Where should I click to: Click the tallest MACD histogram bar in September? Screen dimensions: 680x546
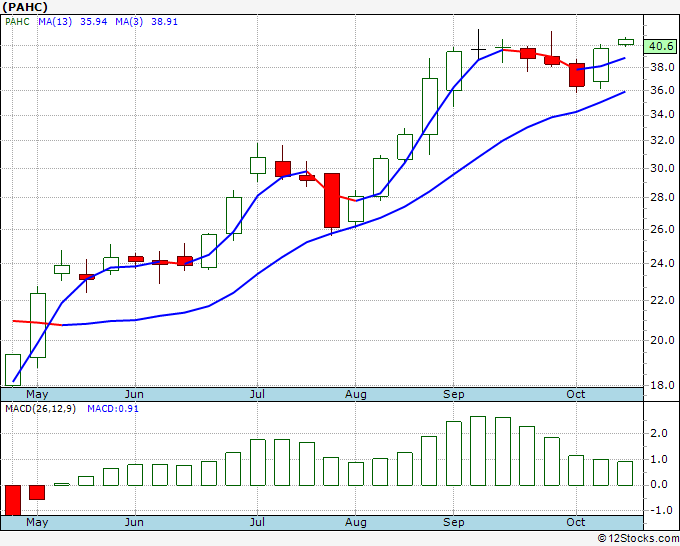click(x=478, y=451)
